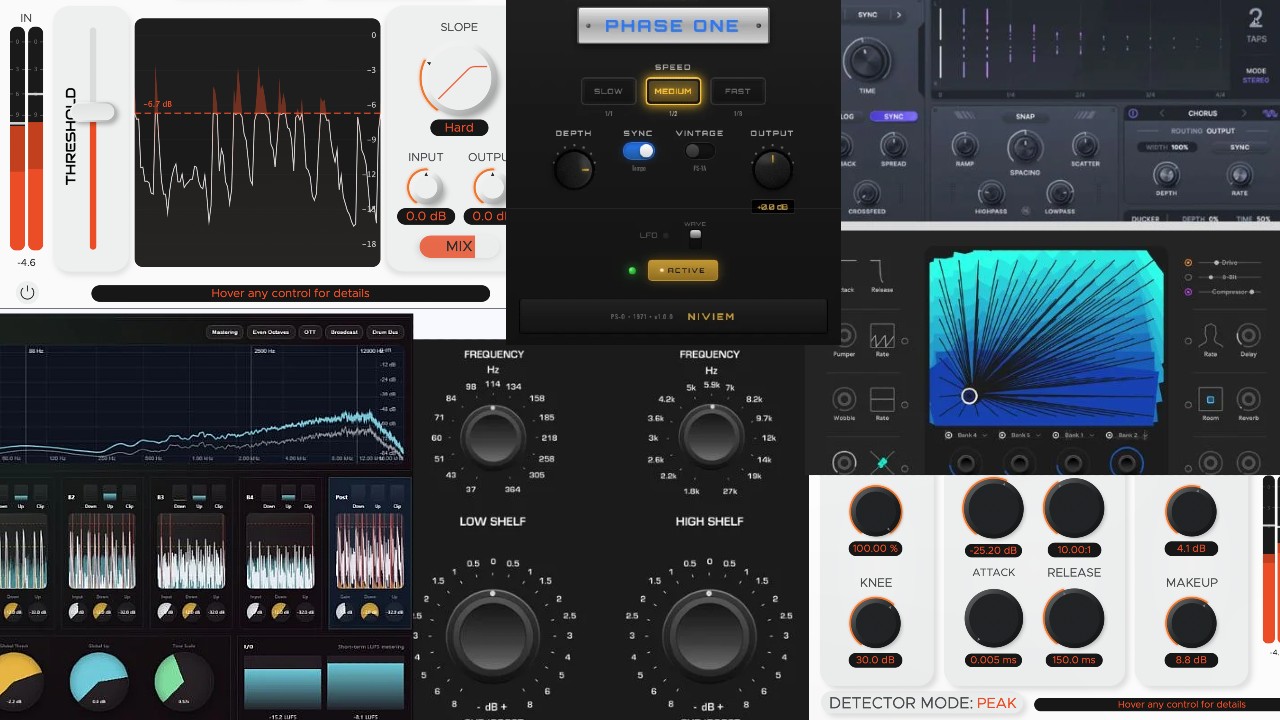Click the Chorus power icon in the header
Screen dimensions: 1280x720
(1133, 114)
